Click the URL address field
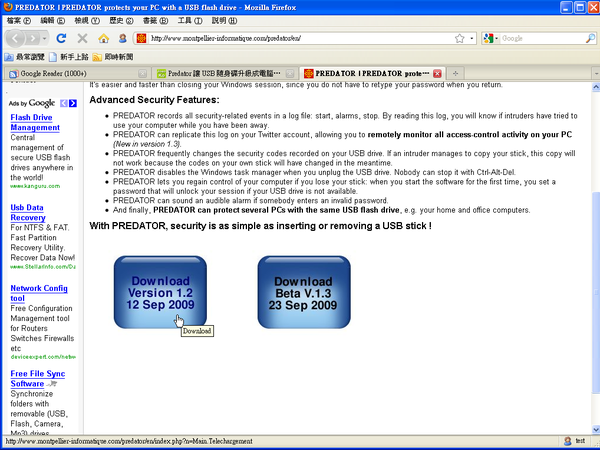This screenshot has height=450, width=600. [301, 38]
